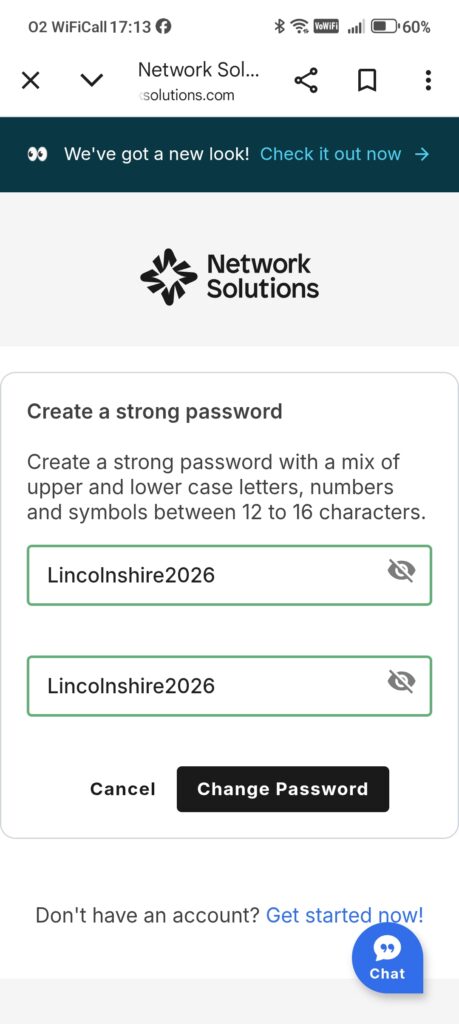
Task: Tap the Wi-Fi status icon
Action: 300,27
